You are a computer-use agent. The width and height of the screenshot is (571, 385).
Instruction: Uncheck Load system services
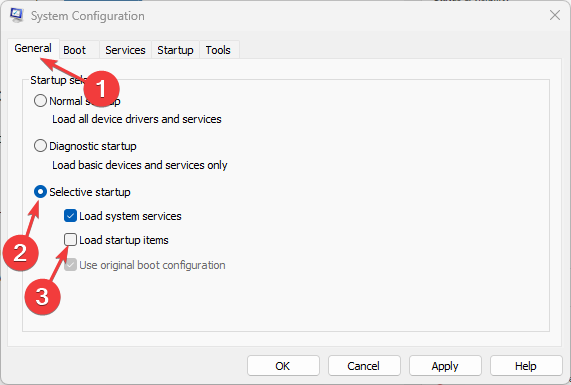point(70,216)
